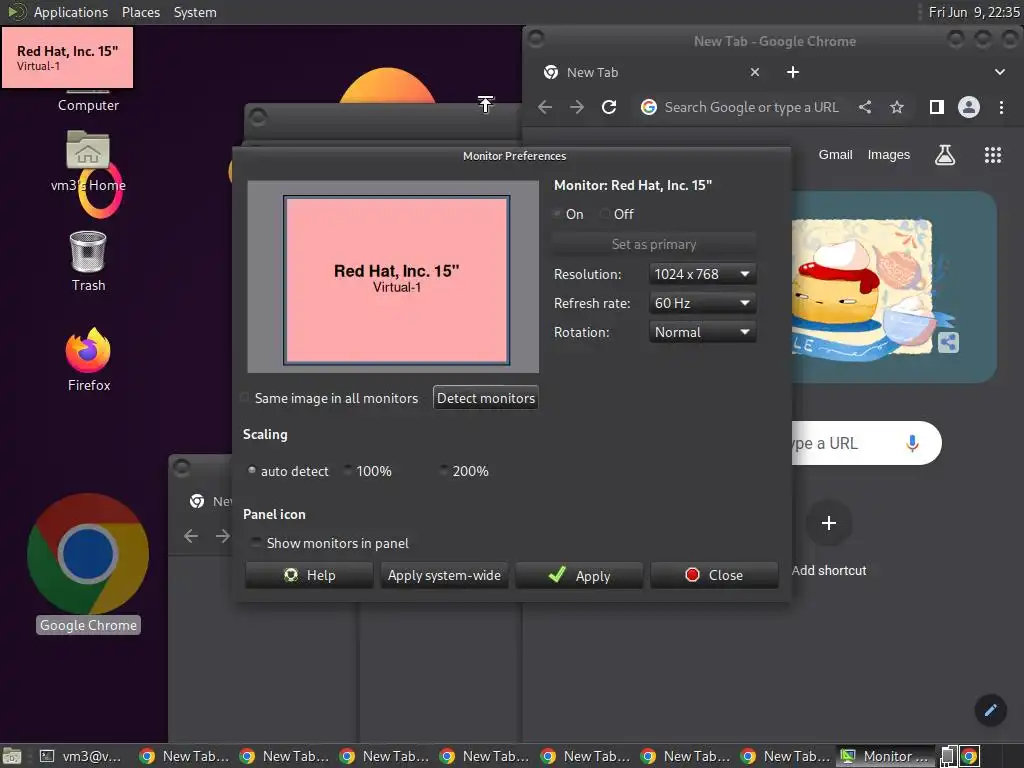Screen dimensions: 1024x768
Task: Open the Resolution dropdown
Action: [x=703, y=274]
